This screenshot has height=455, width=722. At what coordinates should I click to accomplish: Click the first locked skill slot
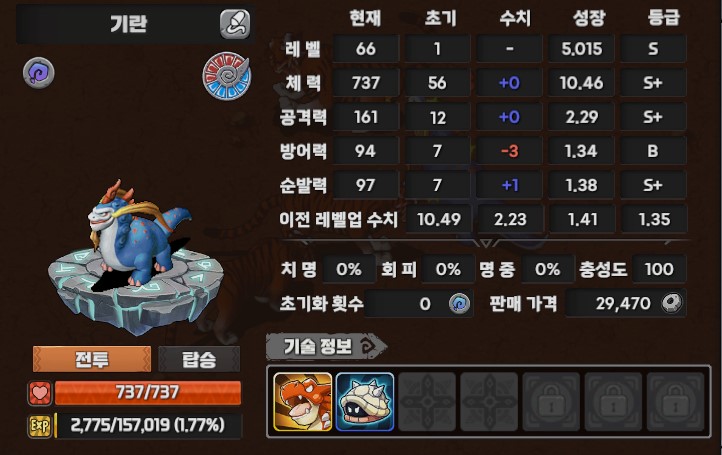(x=551, y=402)
